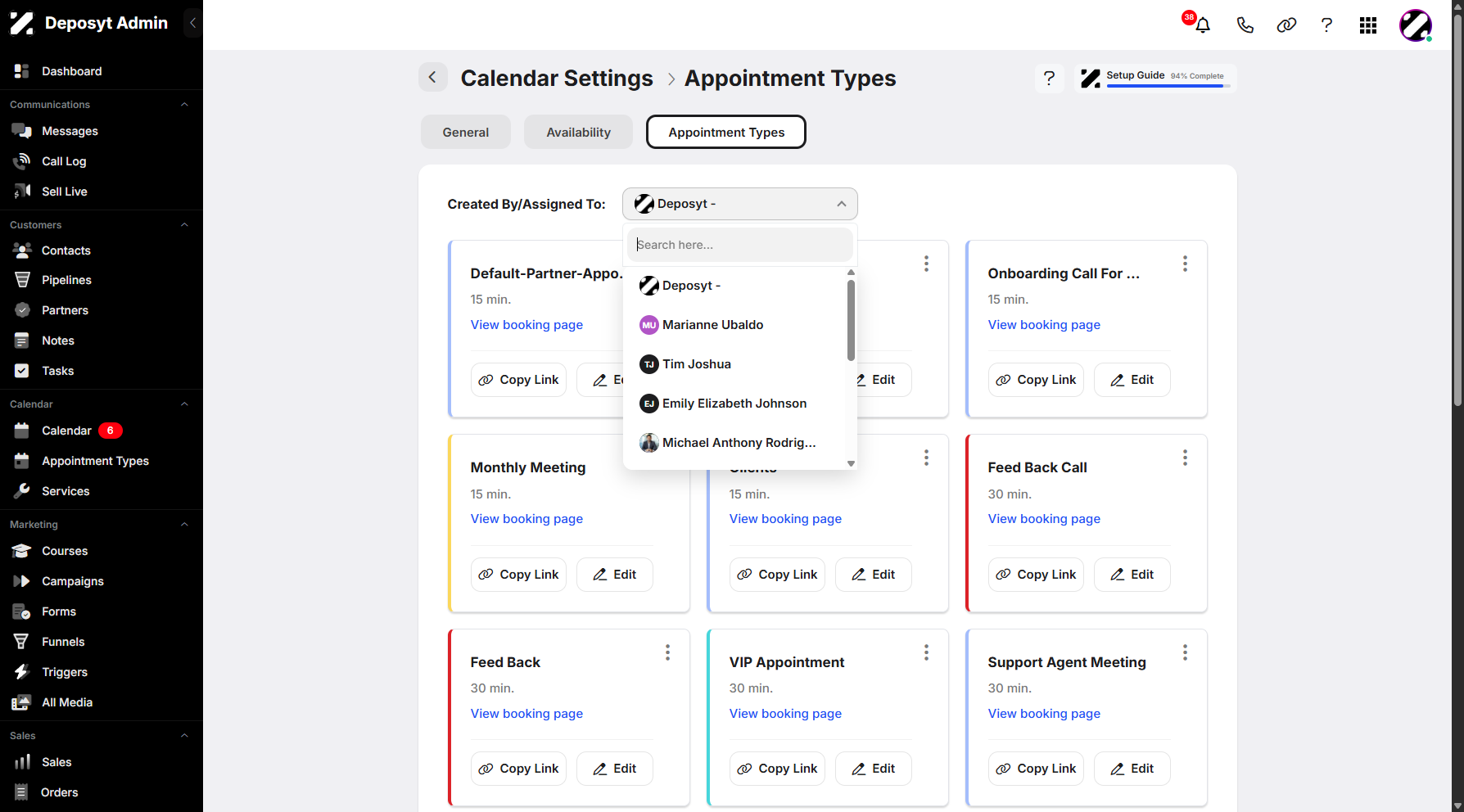Click the link icon in top header
This screenshot has height=812, width=1464.
(x=1286, y=25)
